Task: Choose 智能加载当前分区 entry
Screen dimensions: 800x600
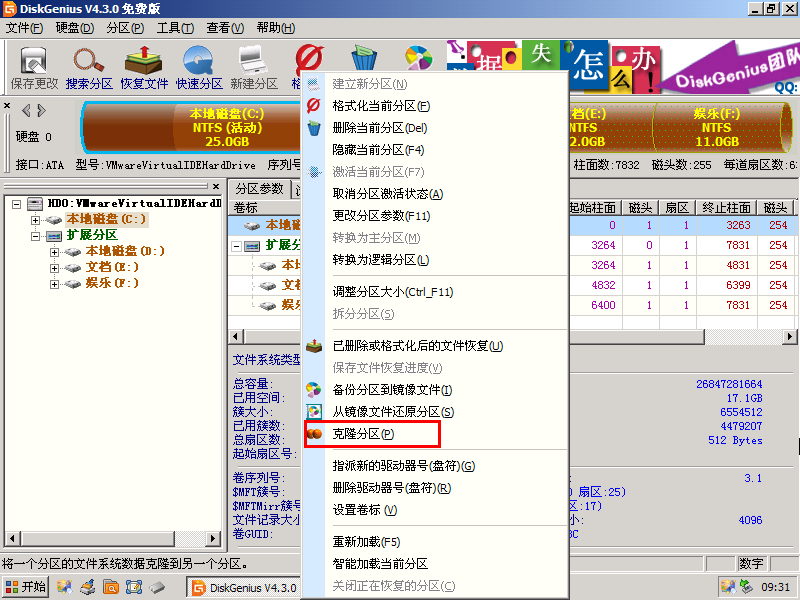Action: click(436, 563)
